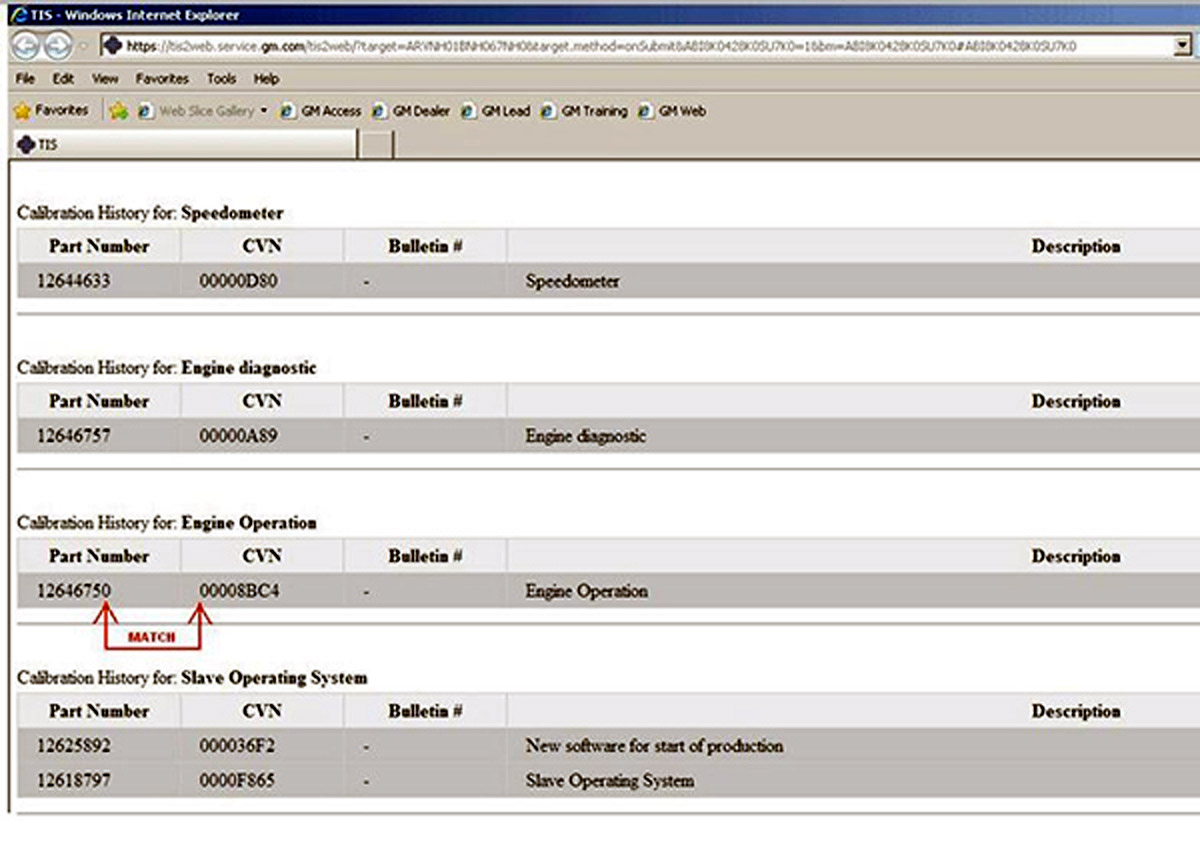Open the Tools menu

point(221,79)
